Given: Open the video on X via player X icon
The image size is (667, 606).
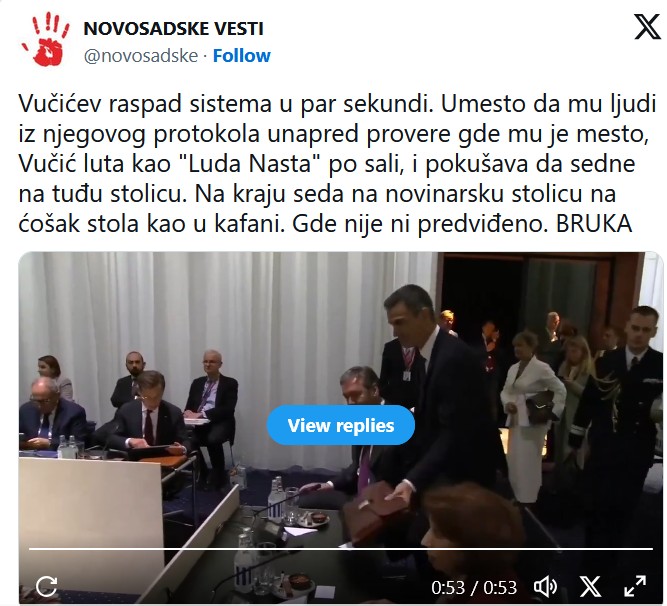Looking at the screenshot, I should [590, 587].
